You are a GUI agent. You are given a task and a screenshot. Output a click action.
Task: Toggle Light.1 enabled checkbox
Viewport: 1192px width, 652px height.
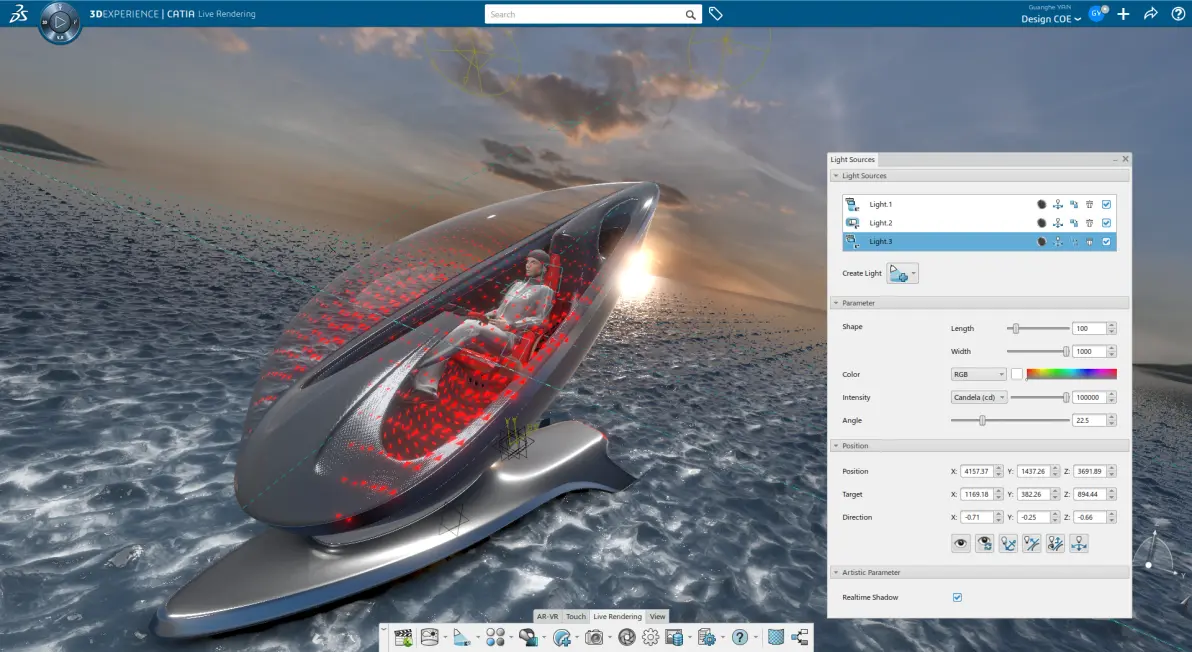pos(1106,204)
